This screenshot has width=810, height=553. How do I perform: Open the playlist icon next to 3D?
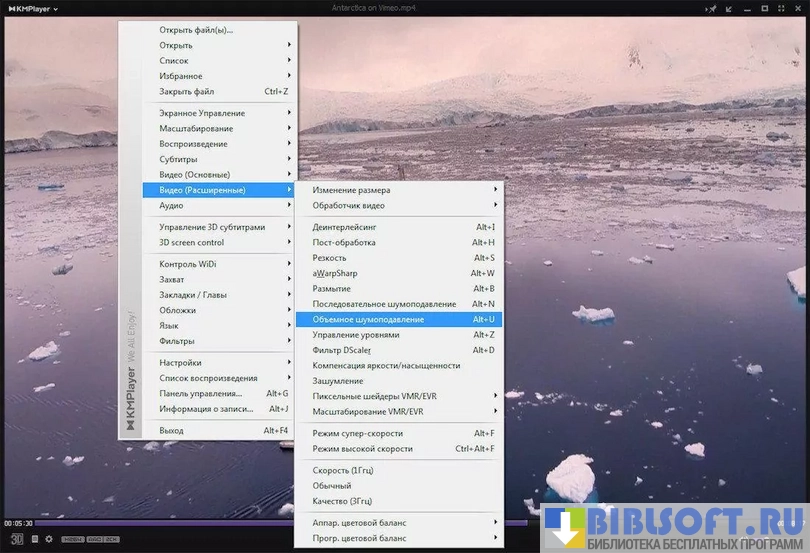click(x=34, y=539)
